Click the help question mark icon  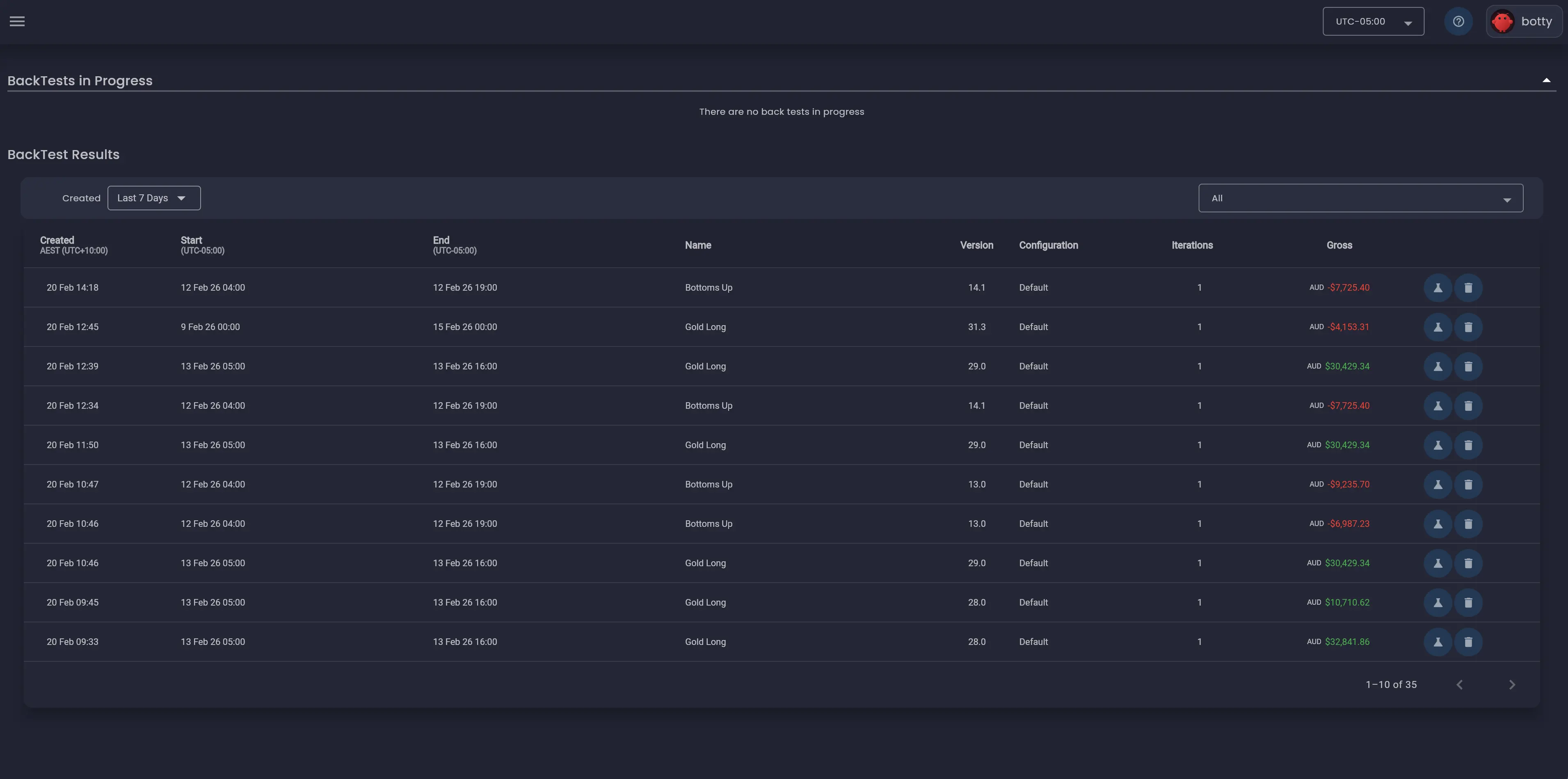(1458, 20)
